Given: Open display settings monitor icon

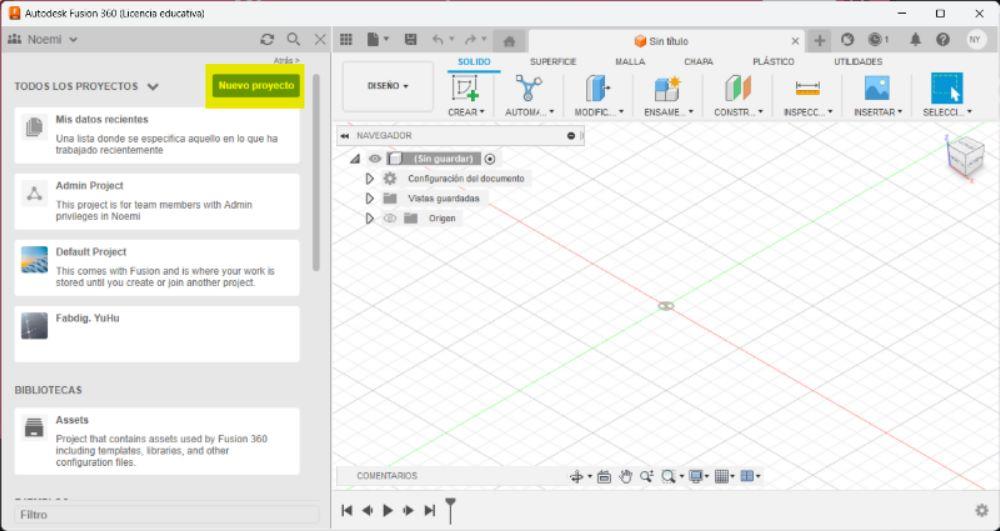Looking at the screenshot, I should (696, 476).
